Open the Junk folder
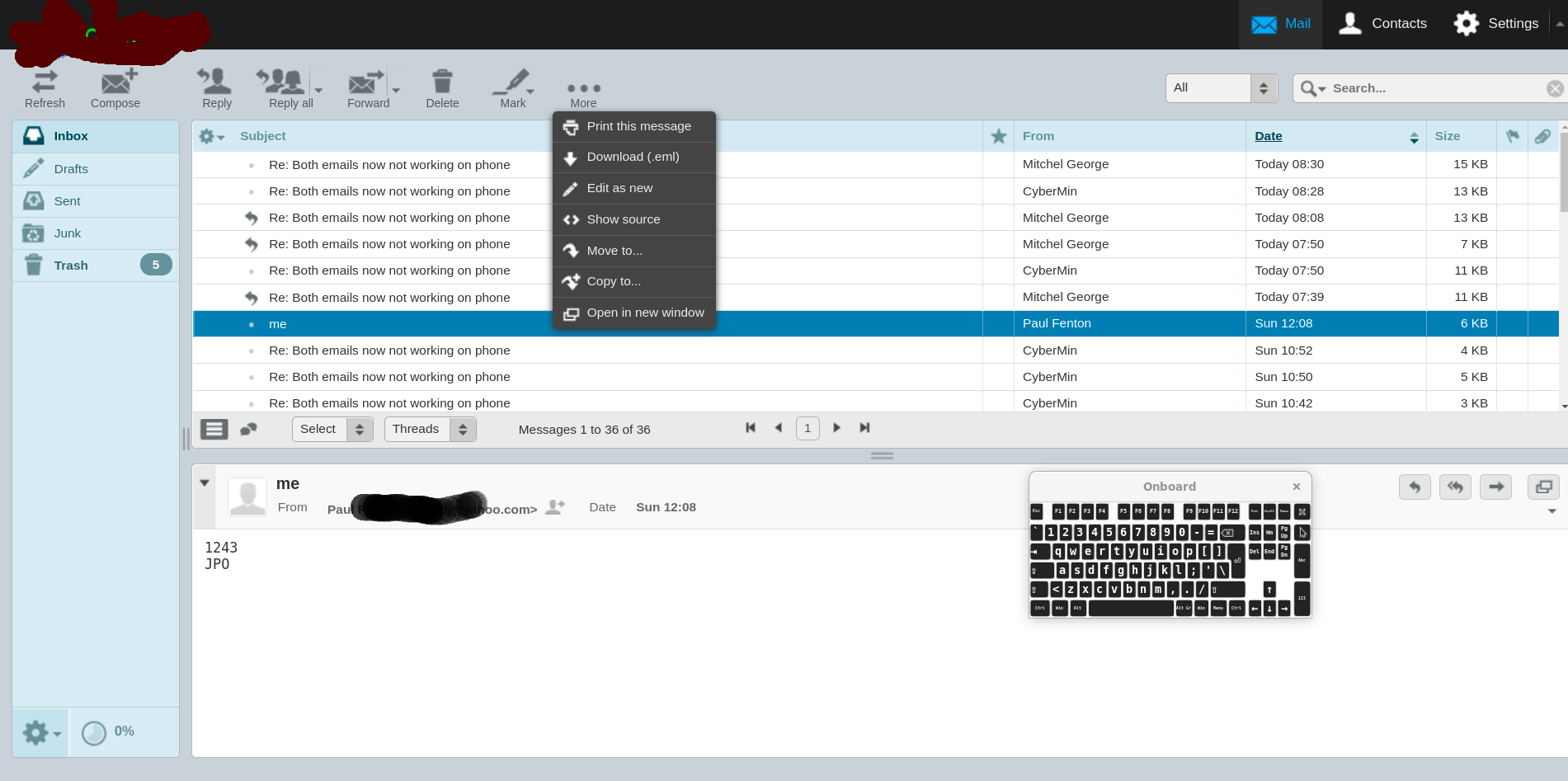This screenshot has height=781, width=1568. (96, 233)
